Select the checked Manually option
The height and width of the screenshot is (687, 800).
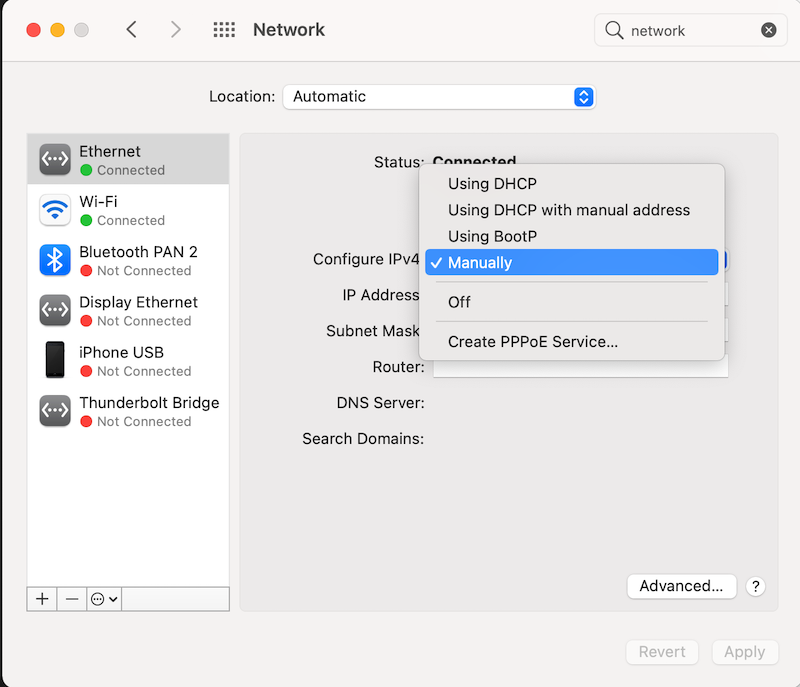571,262
